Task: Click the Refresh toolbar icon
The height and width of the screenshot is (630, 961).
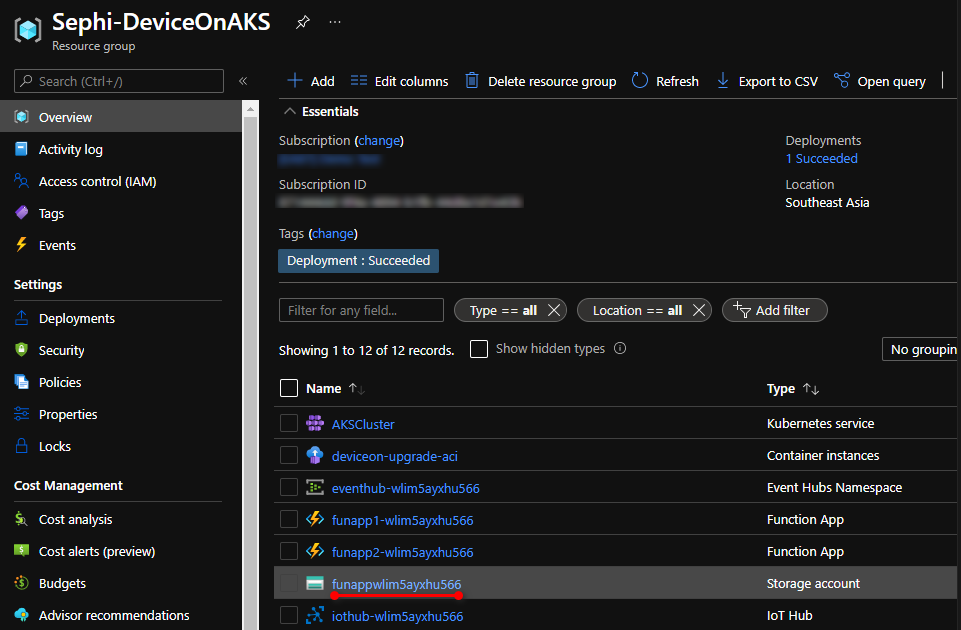Action: tap(640, 81)
